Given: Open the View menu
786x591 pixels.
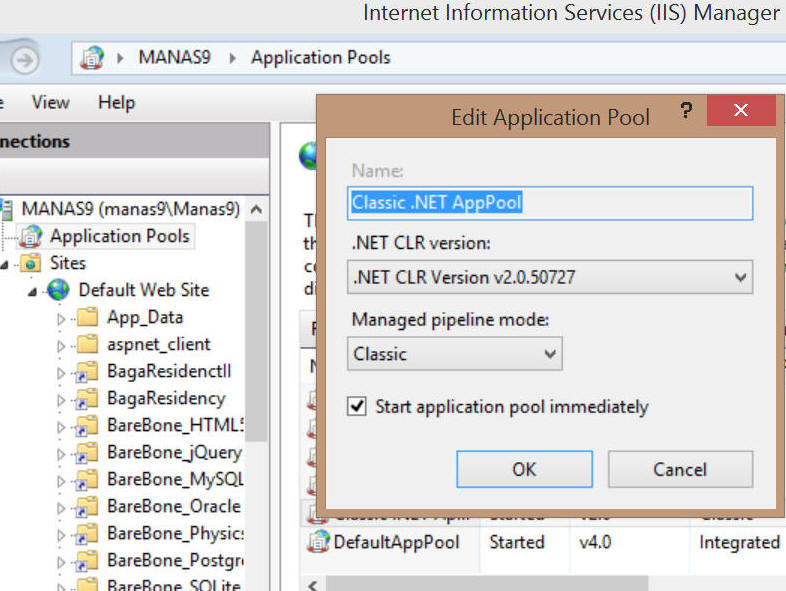Looking at the screenshot, I should pyautogui.click(x=51, y=102).
